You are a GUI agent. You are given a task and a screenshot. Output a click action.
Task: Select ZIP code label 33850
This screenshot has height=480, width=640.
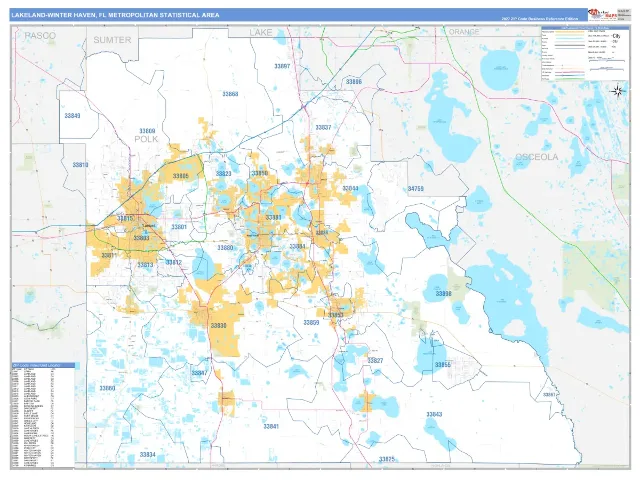coord(260,173)
